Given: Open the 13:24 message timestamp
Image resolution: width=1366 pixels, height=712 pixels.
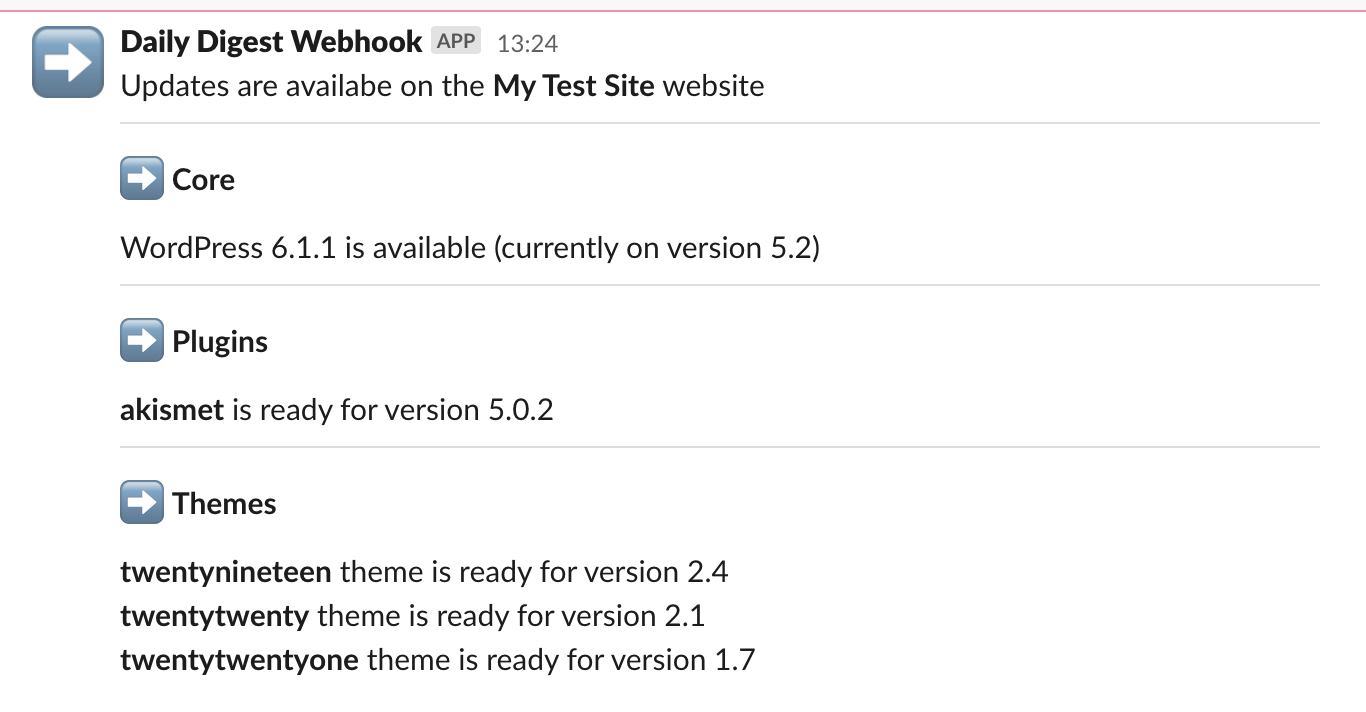Looking at the screenshot, I should tap(527, 44).
